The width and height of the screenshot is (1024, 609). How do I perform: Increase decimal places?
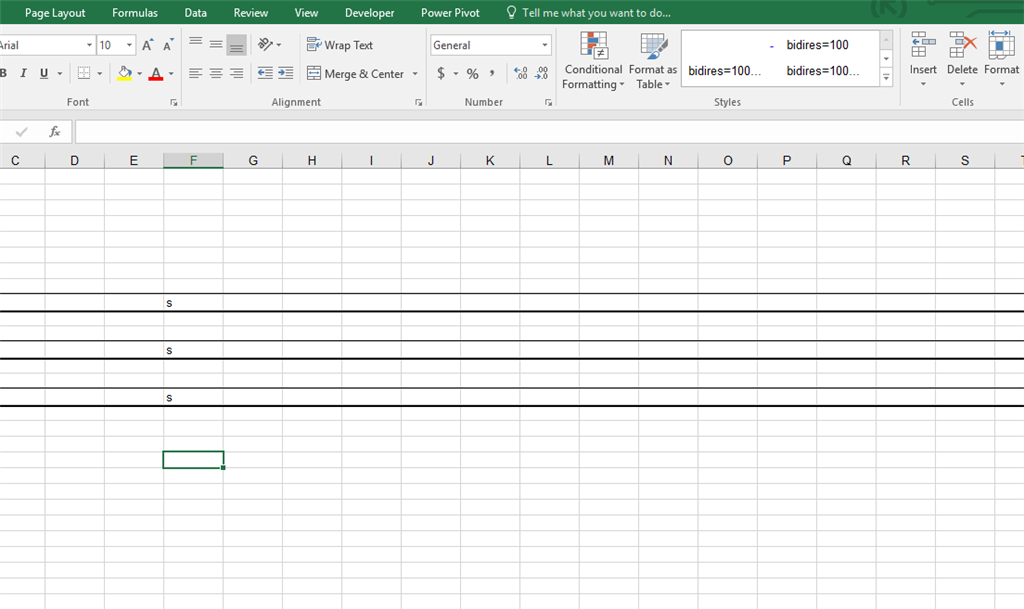click(x=520, y=74)
